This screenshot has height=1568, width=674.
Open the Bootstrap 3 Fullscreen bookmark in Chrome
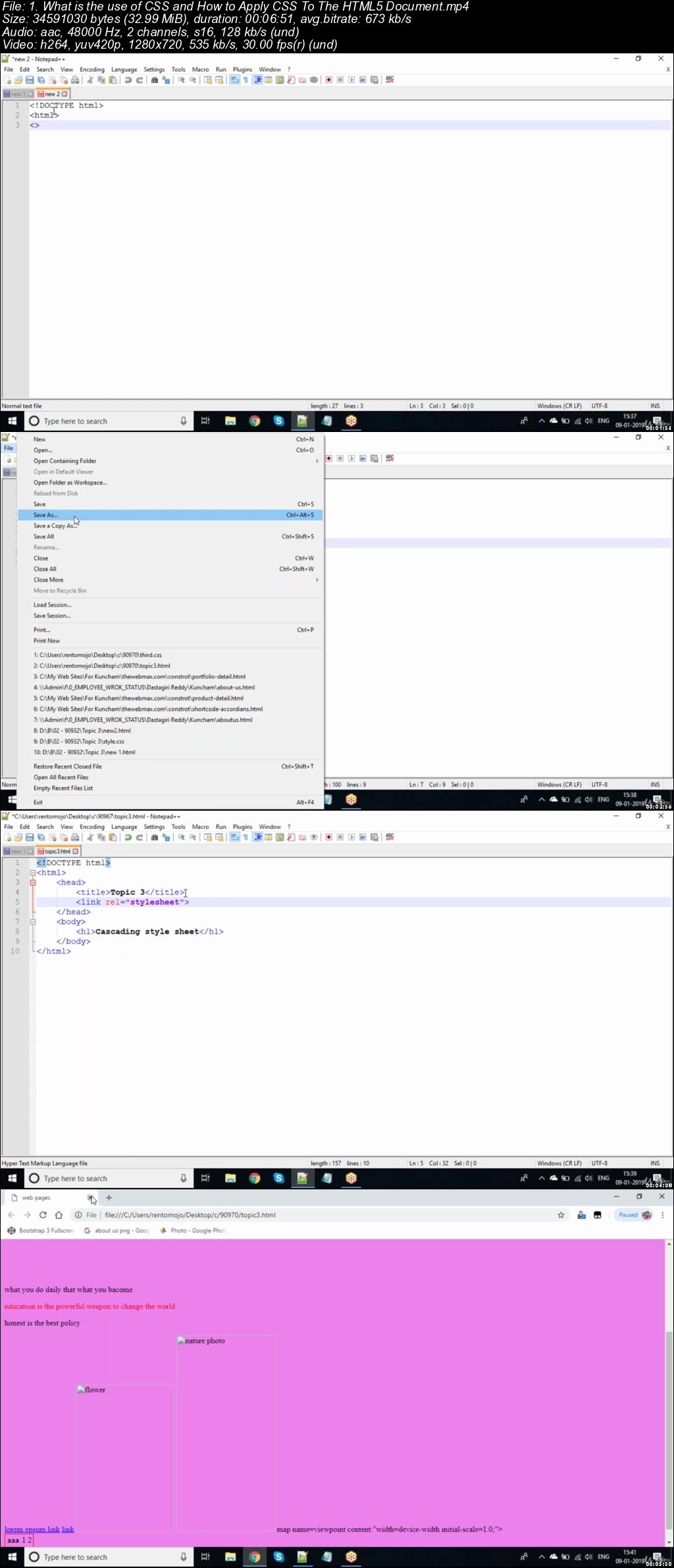tap(41, 1230)
